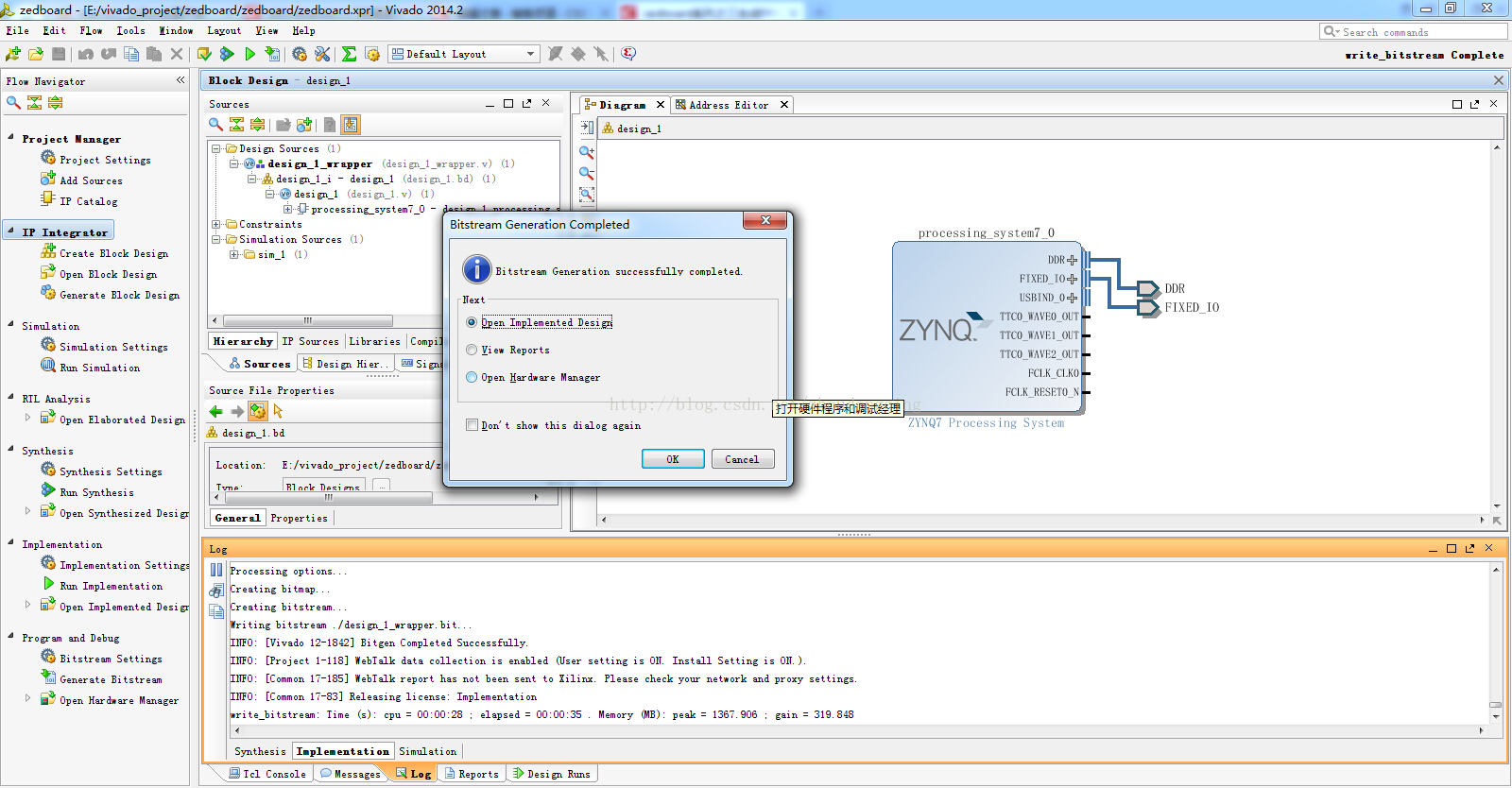Click expand-all icon in Flow Navigator
The height and width of the screenshot is (788, 1512).
[56, 102]
